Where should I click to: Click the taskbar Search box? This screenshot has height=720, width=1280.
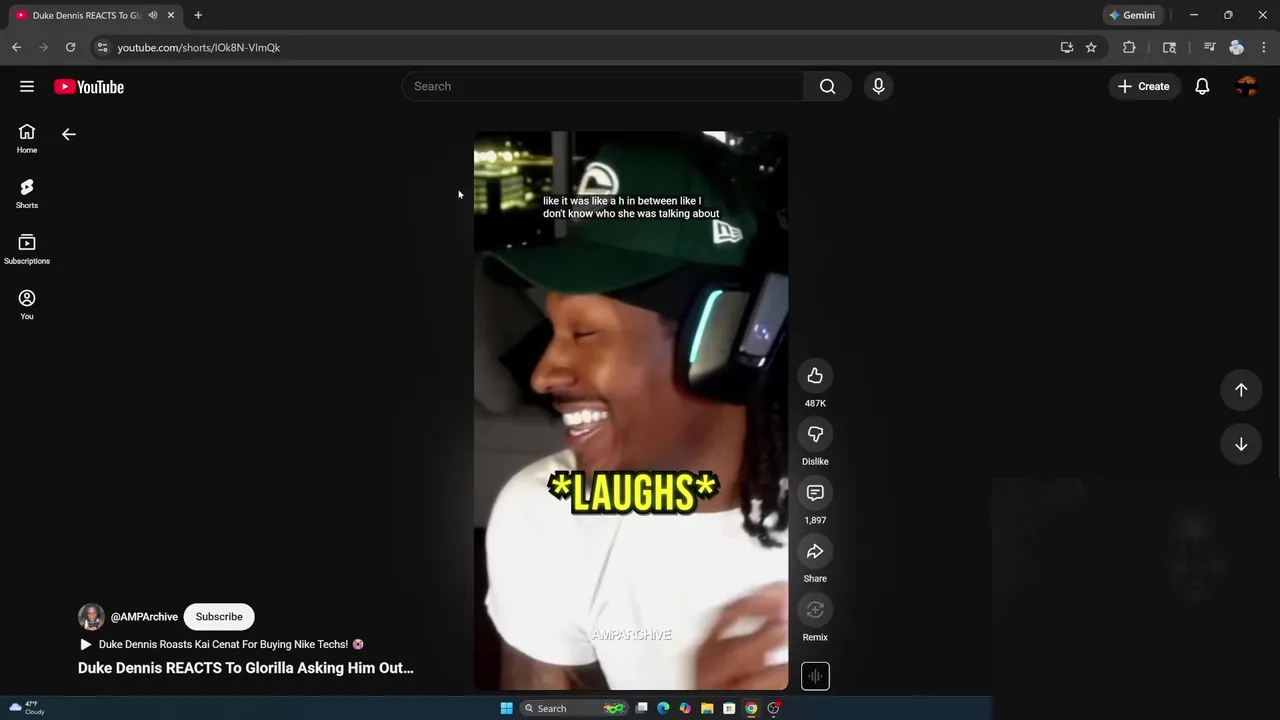574,708
